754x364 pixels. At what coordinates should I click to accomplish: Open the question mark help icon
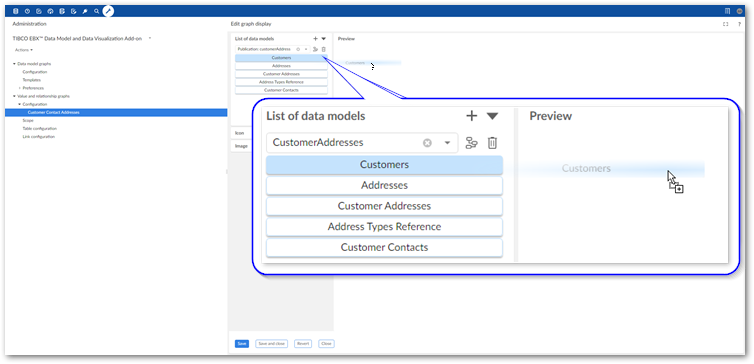point(739,24)
